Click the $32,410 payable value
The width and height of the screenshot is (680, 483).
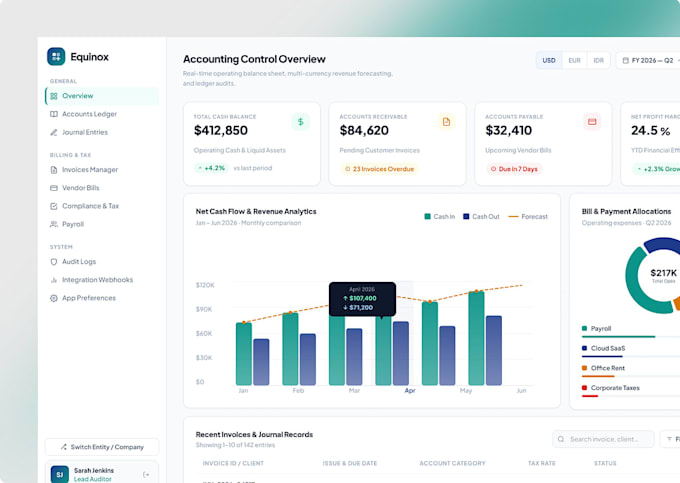509,131
